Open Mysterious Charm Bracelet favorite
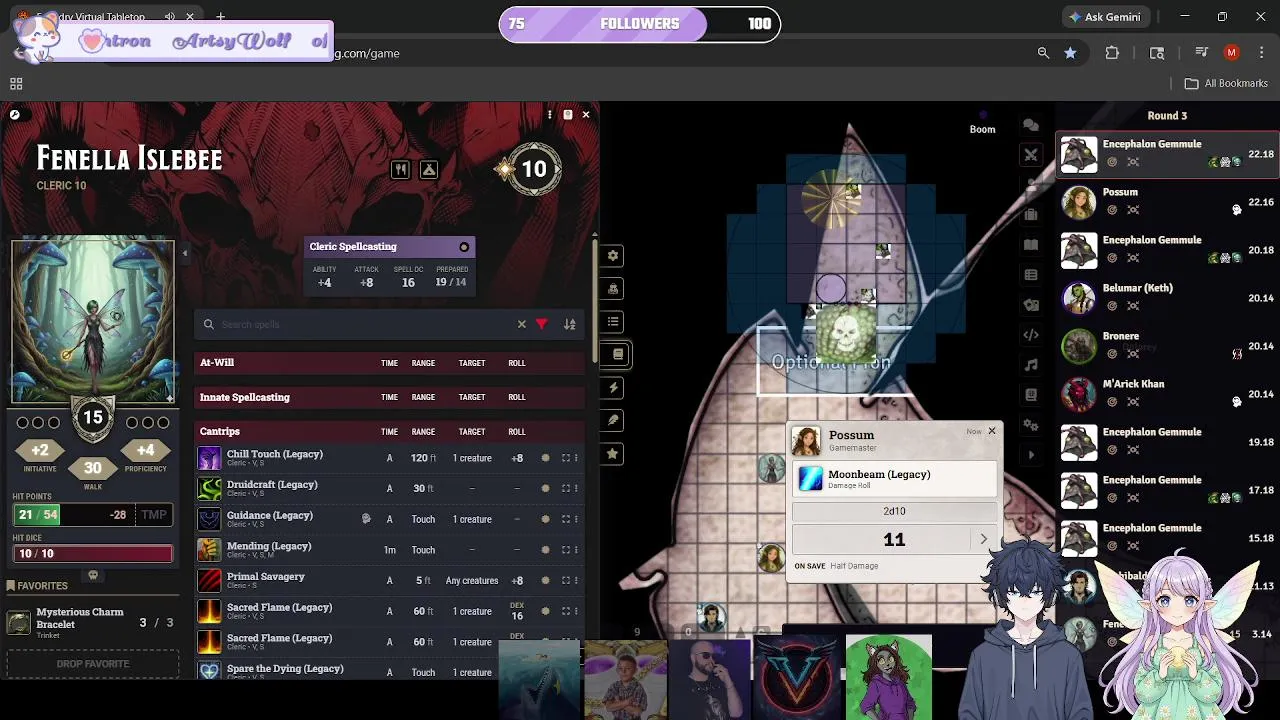The image size is (1280, 720). [x=93, y=622]
